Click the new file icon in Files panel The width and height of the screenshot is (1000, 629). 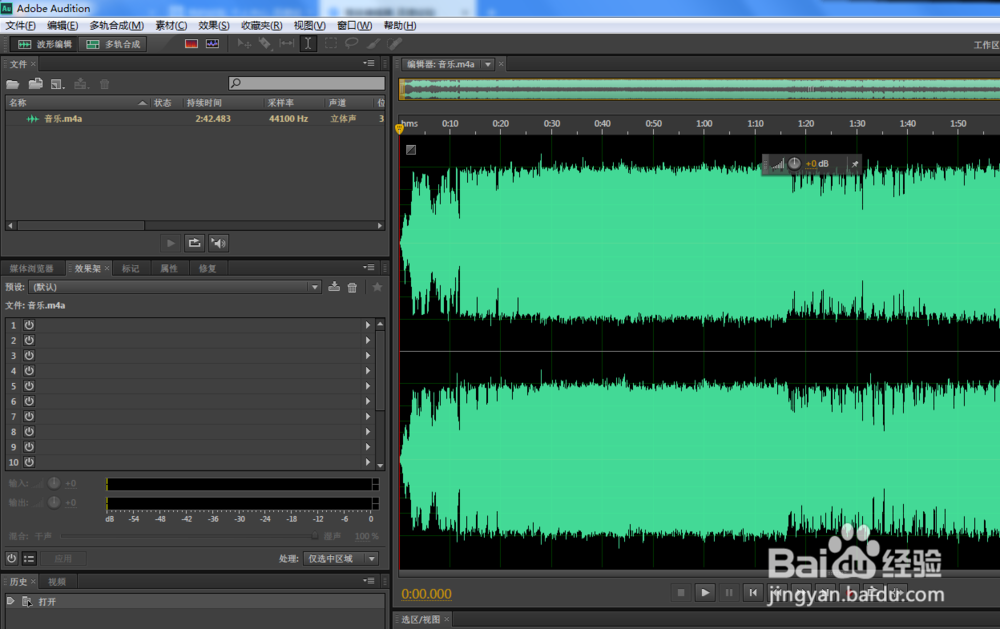pyautogui.click(x=57, y=84)
